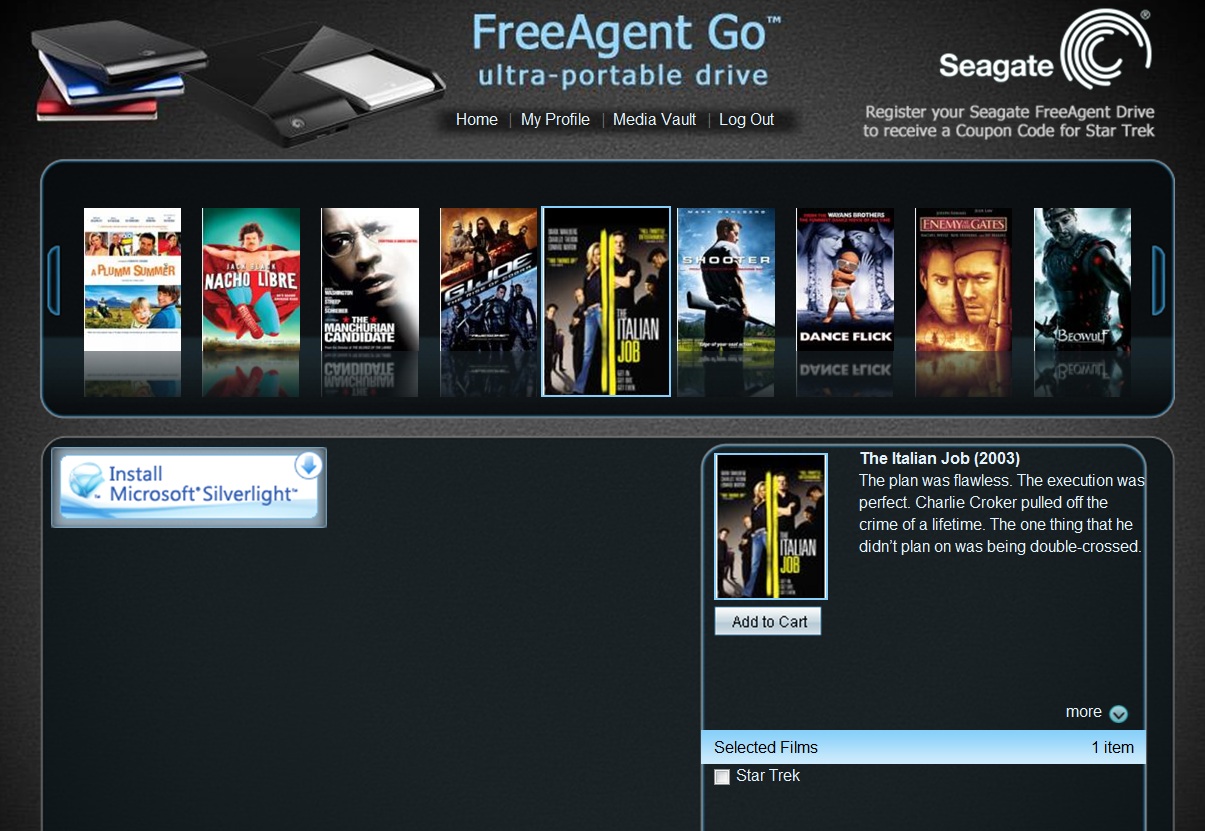The width and height of the screenshot is (1205, 831).
Task: Install Microsoft Silverlight button
Action: point(189,487)
